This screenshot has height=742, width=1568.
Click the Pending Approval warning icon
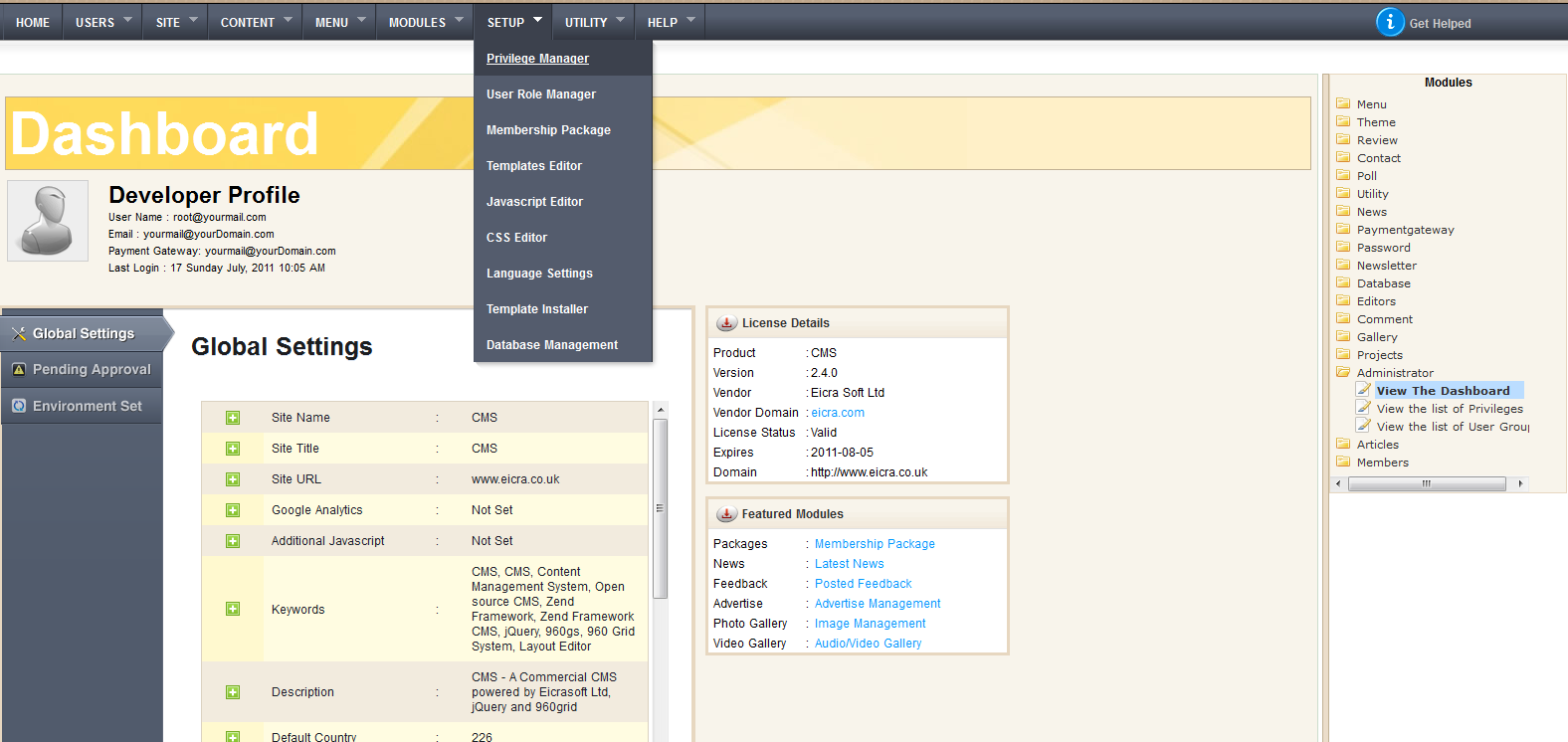[18, 370]
